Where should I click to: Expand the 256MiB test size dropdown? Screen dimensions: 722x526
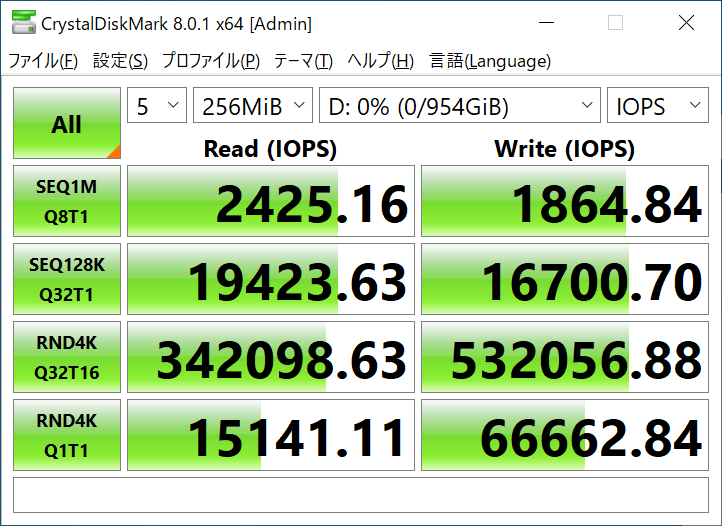coord(253,105)
